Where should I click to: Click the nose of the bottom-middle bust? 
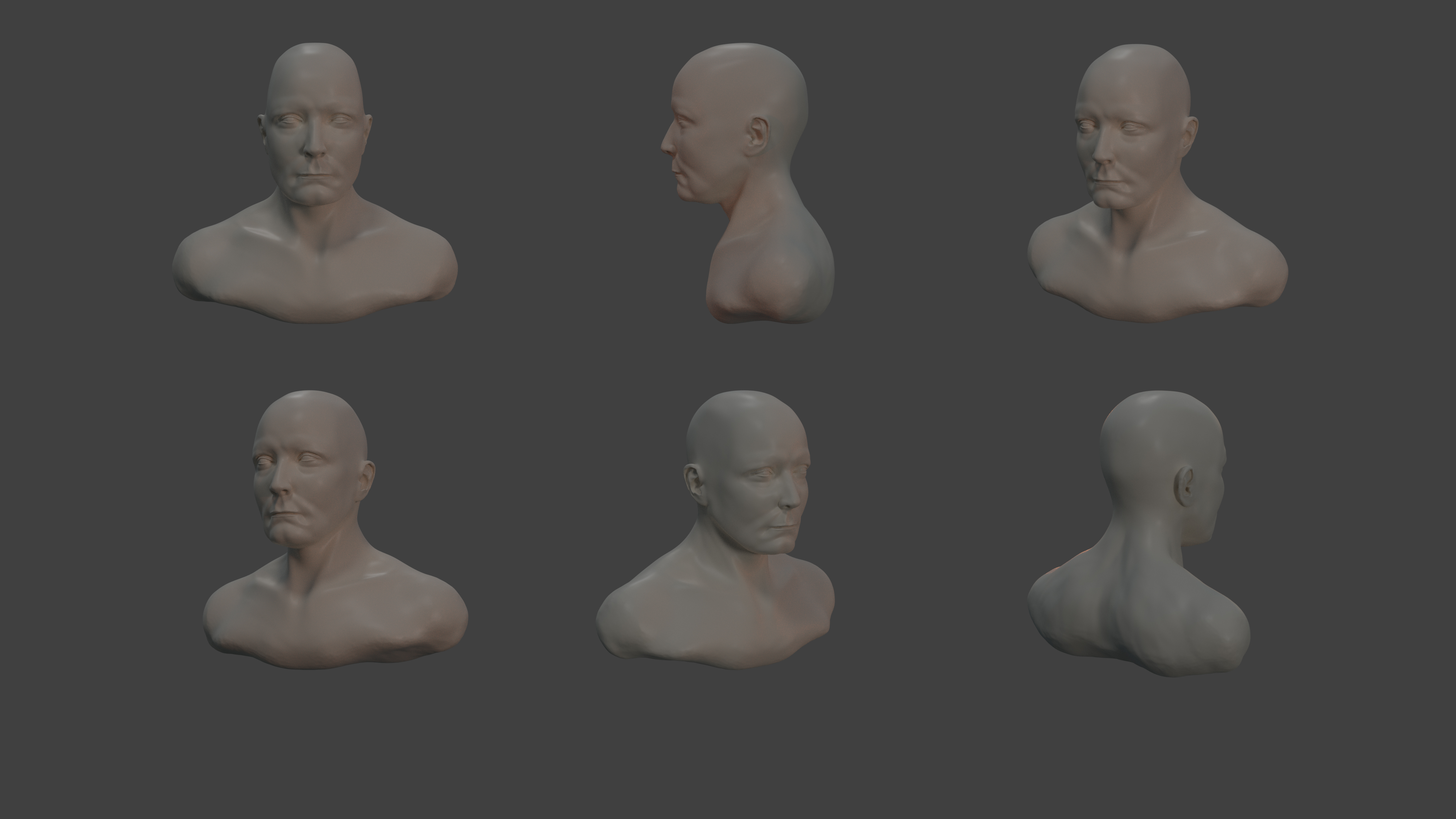(x=791, y=499)
